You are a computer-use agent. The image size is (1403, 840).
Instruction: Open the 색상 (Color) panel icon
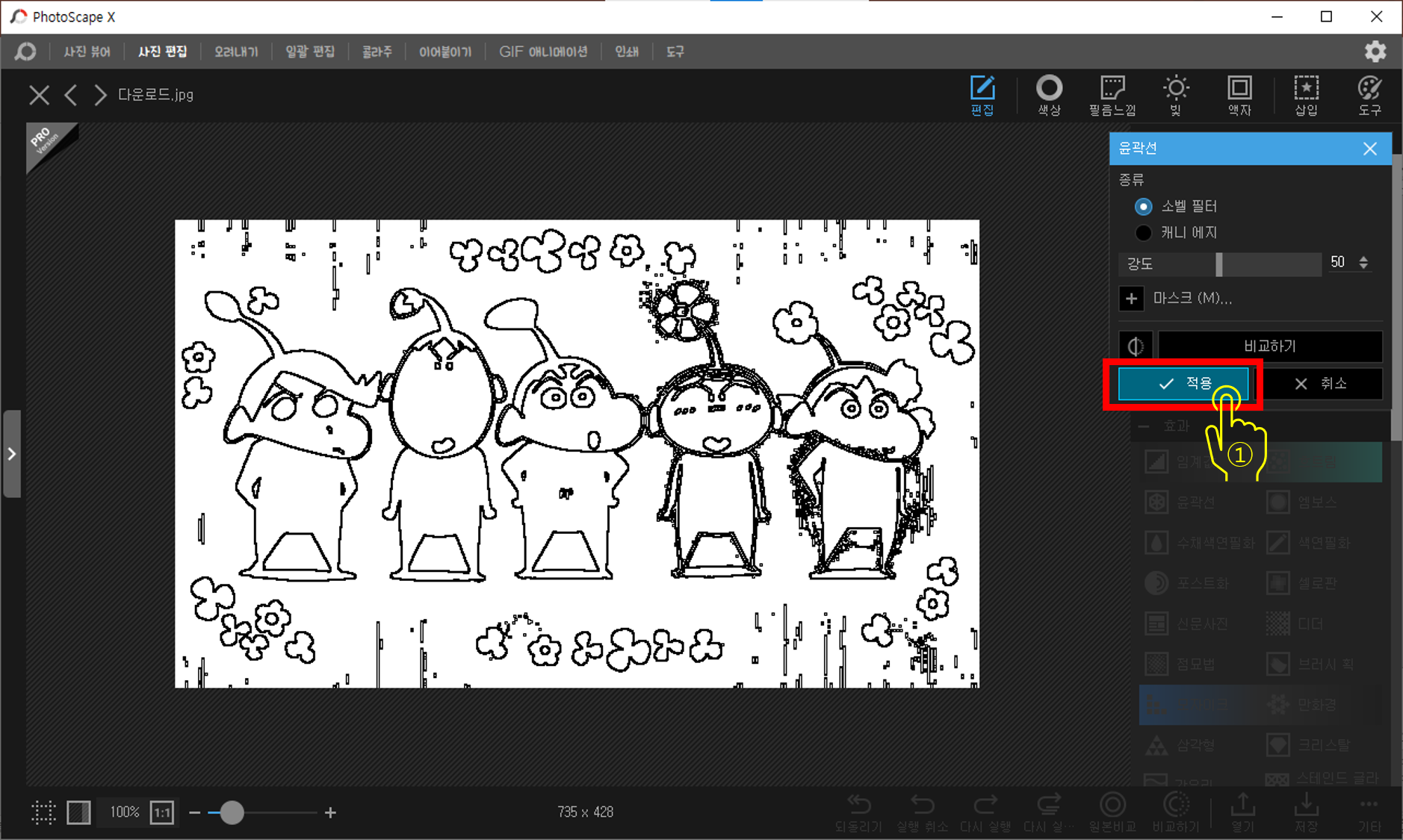point(1049,96)
